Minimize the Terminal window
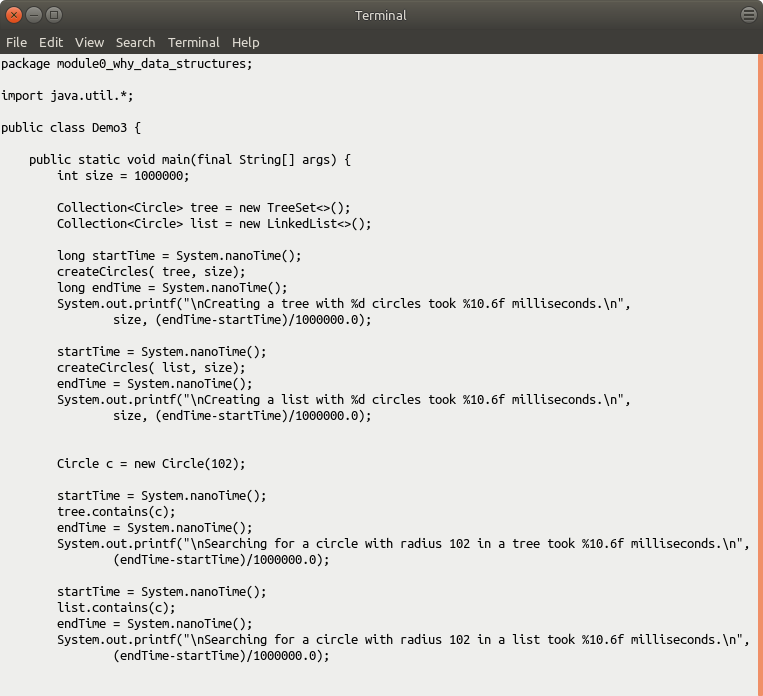Image resolution: width=763 pixels, height=696 pixels. 34,15
